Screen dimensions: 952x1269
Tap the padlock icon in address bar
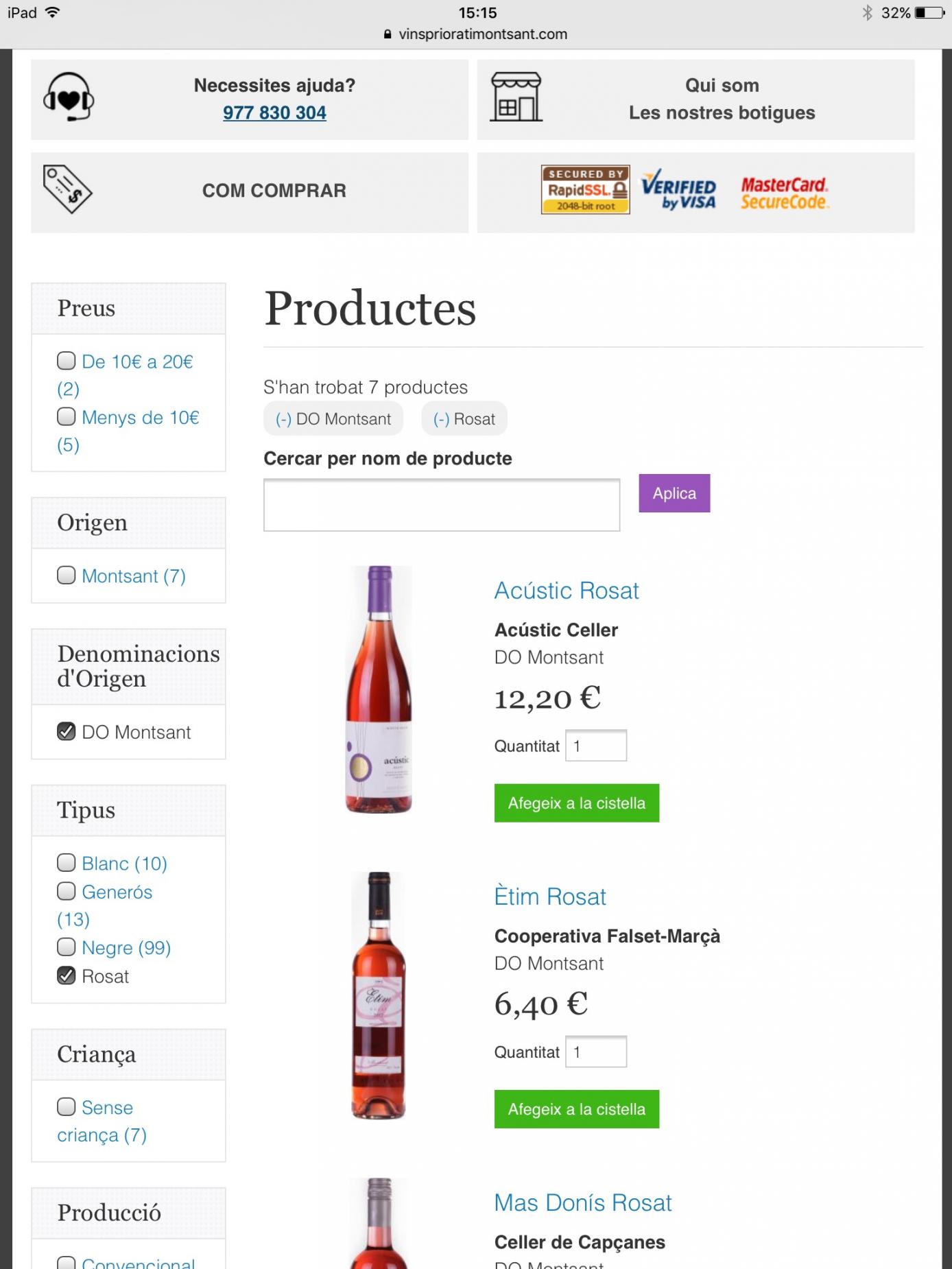[x=388, y=34]
